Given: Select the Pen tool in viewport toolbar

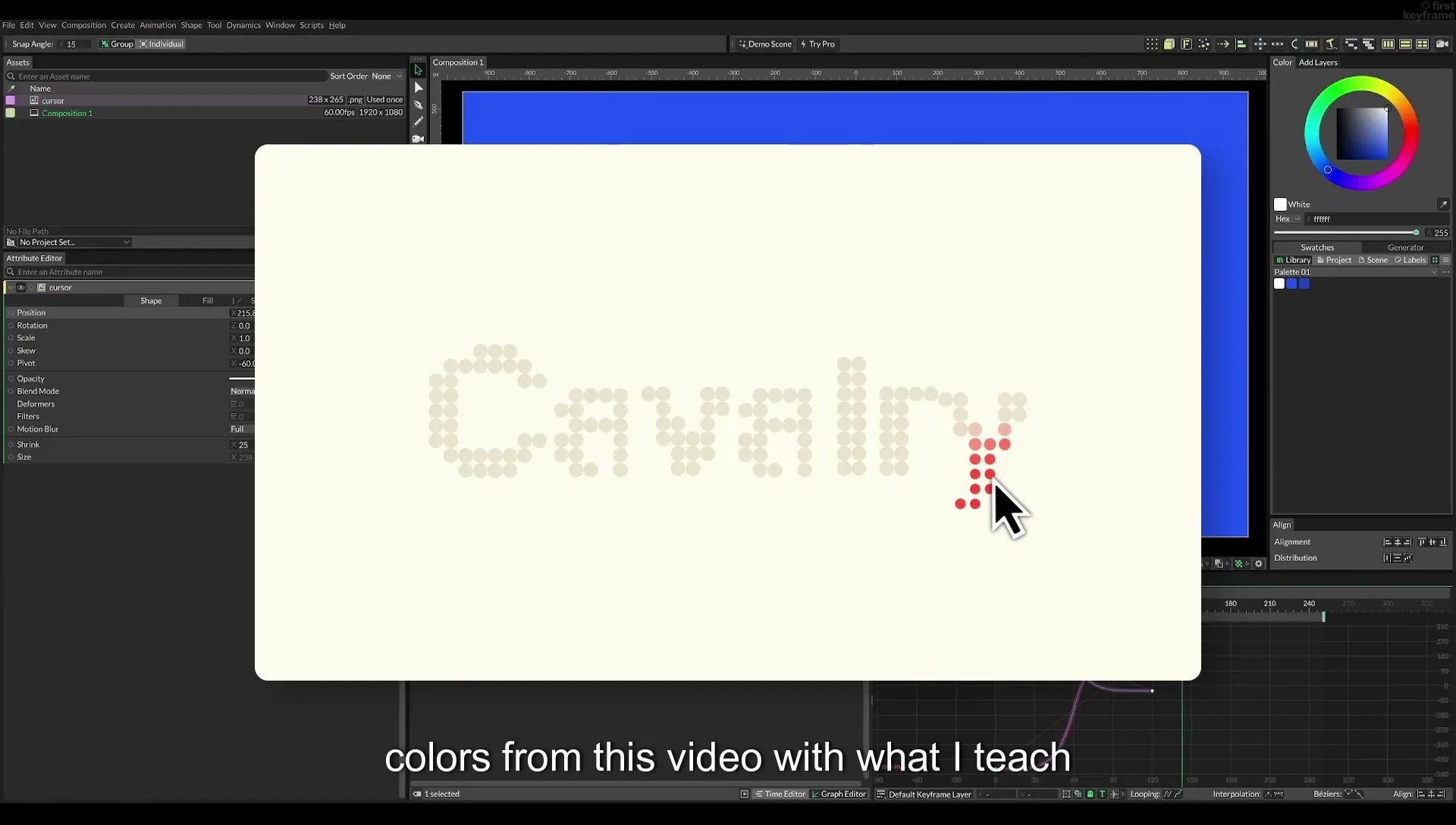Looking at the screenshot, I should tap(418, 105).
